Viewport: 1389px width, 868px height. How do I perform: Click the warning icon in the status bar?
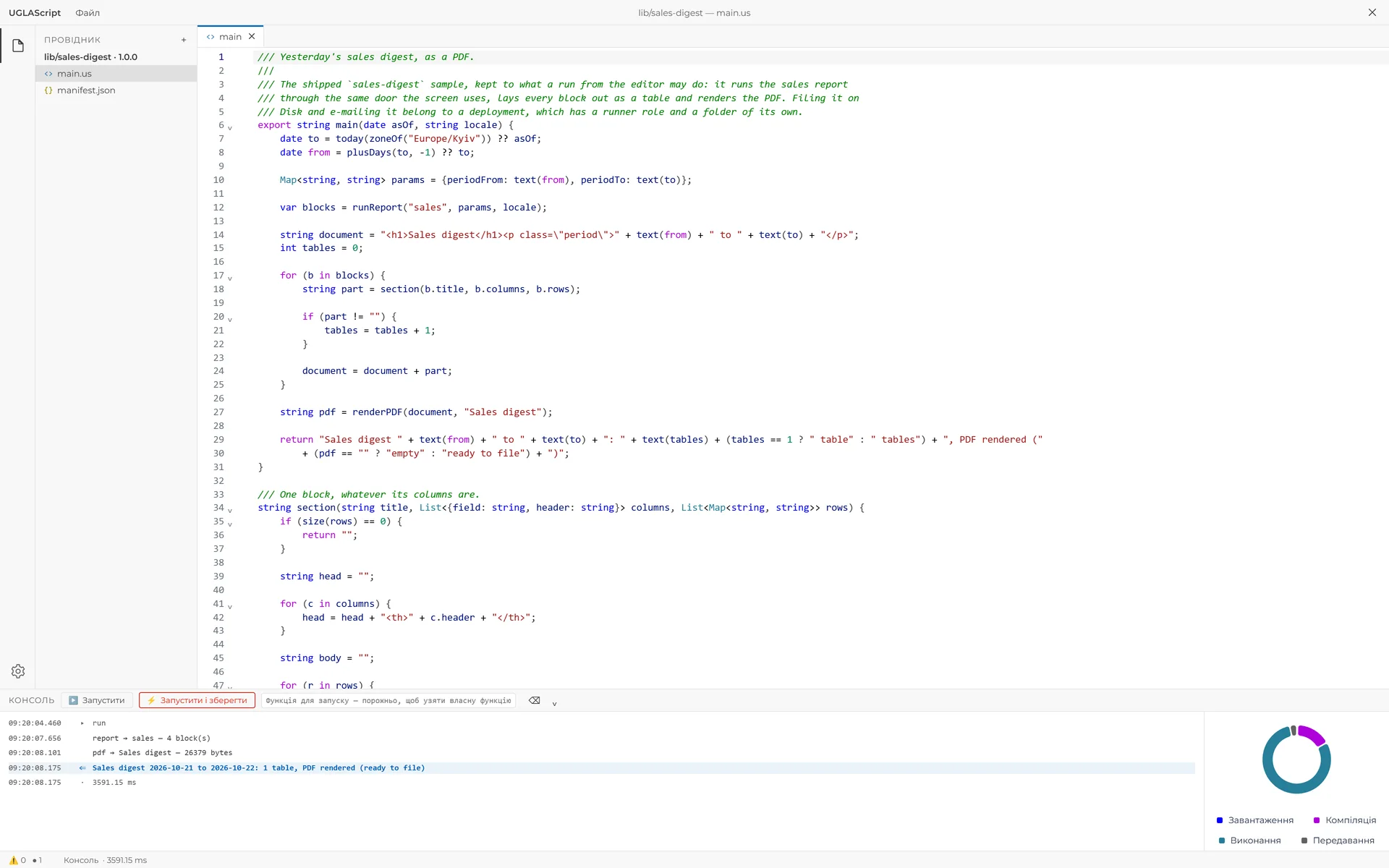pyautogui.click(x=13, y=860)
